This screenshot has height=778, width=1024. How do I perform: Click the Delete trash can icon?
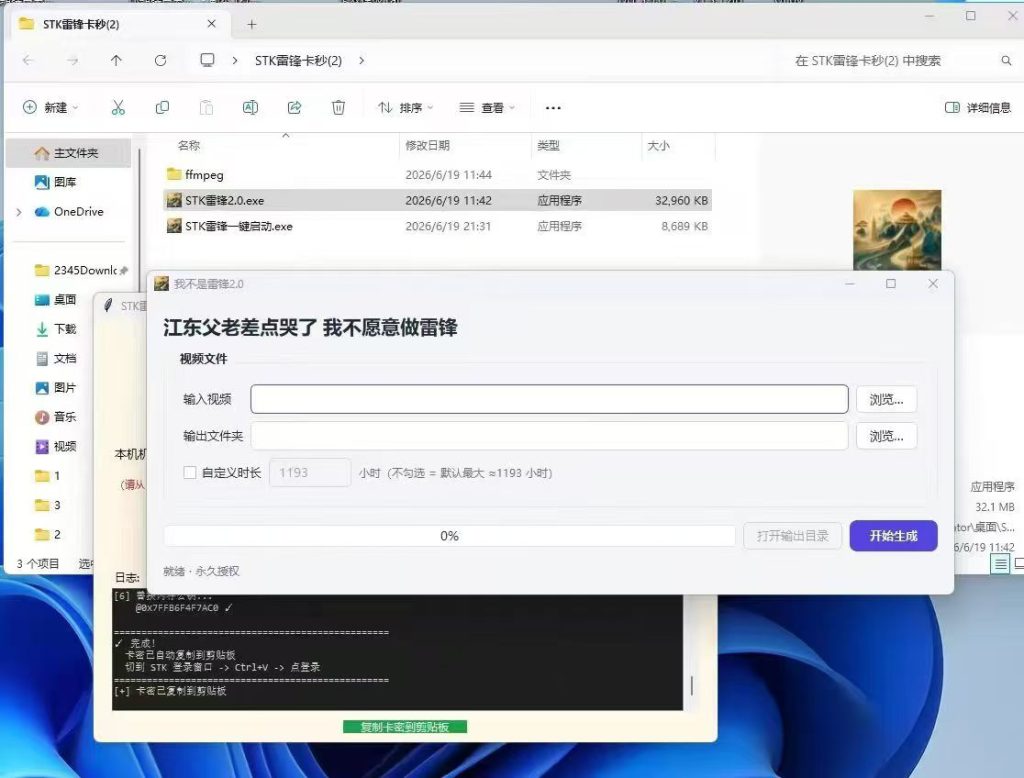338,107
